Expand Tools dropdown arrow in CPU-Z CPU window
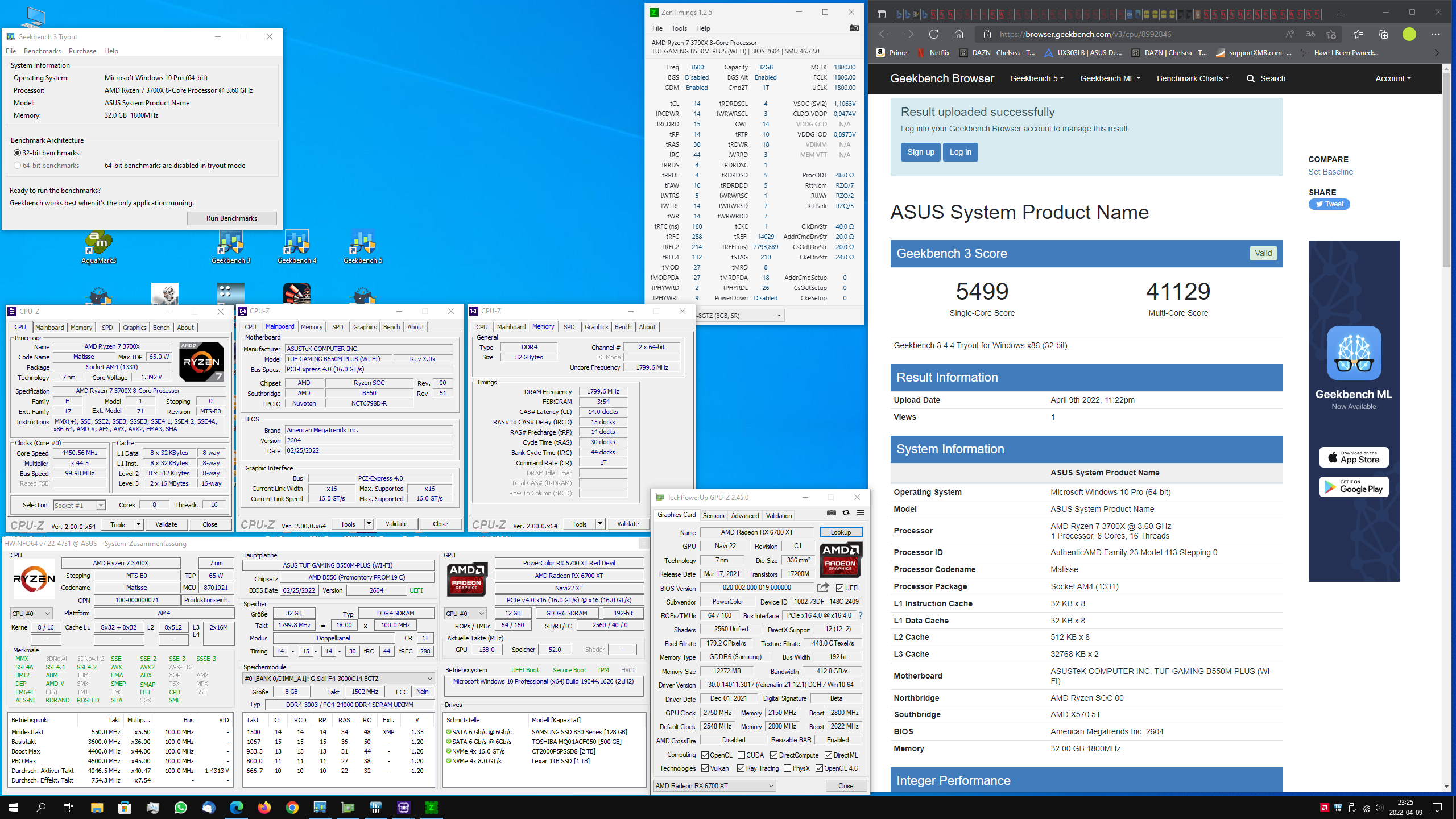 click(138, 524)
